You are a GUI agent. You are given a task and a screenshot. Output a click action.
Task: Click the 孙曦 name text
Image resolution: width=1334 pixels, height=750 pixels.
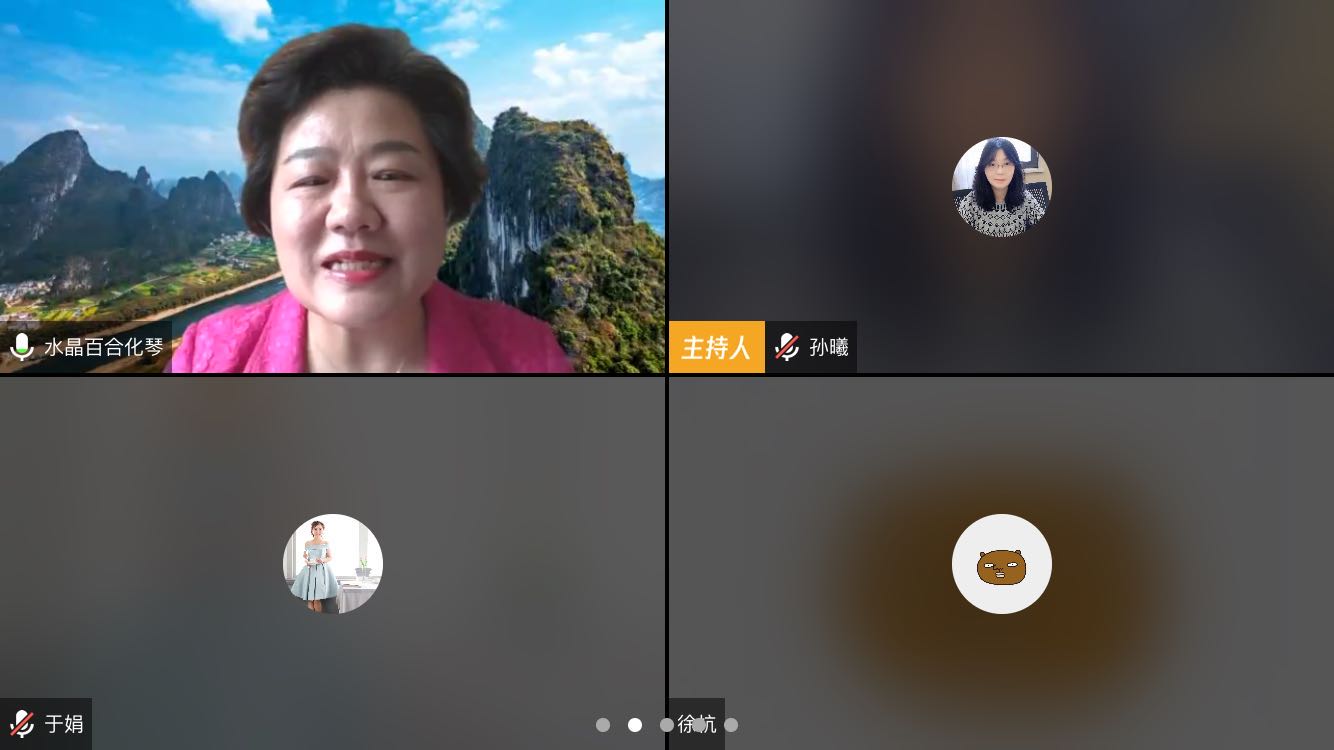pyautogui.click(x=828, y=347)
